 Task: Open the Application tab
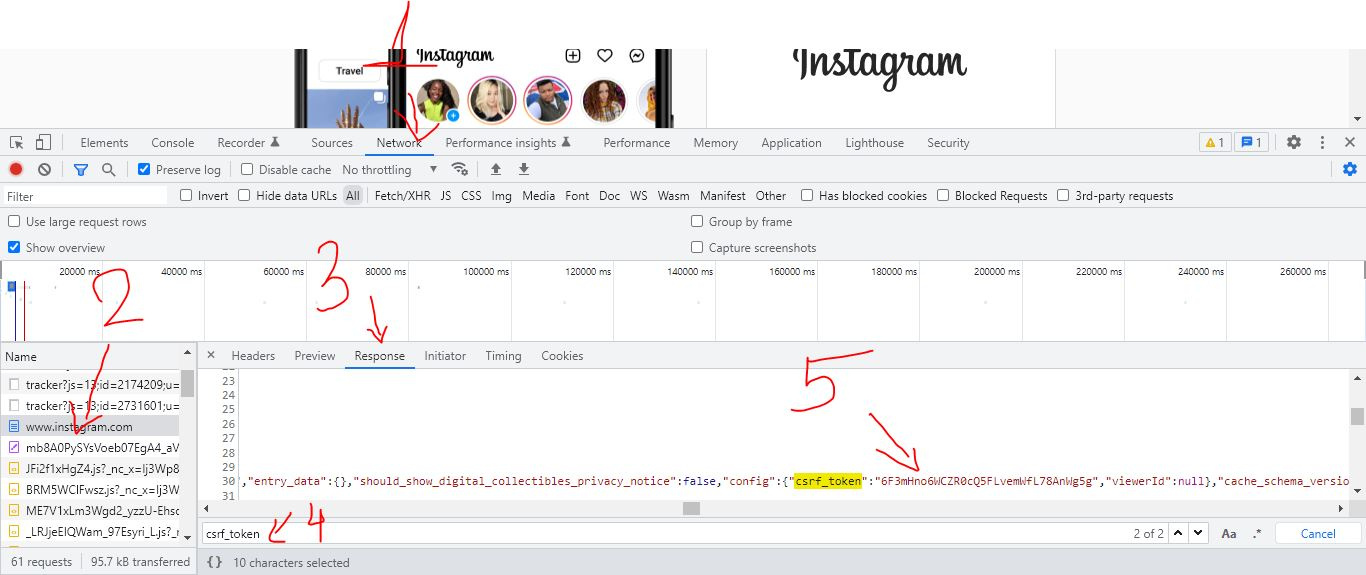[x=791, y=143]
